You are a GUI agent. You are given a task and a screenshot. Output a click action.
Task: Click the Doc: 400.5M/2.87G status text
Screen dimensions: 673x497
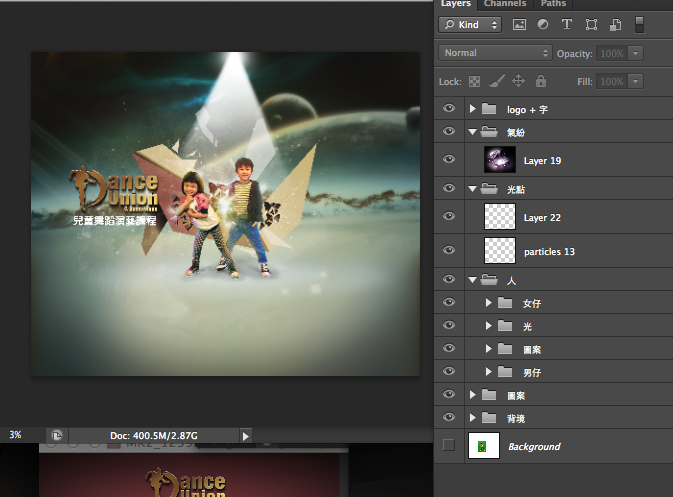[154, 436]
